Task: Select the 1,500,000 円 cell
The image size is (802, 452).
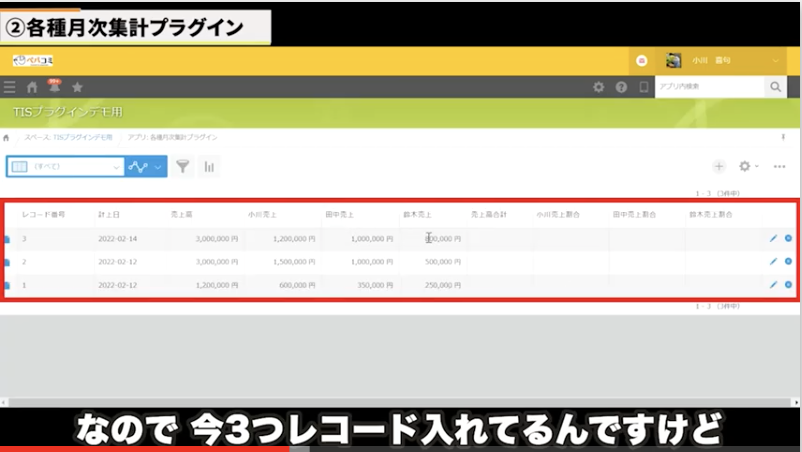Action: [x=294, y=262]
